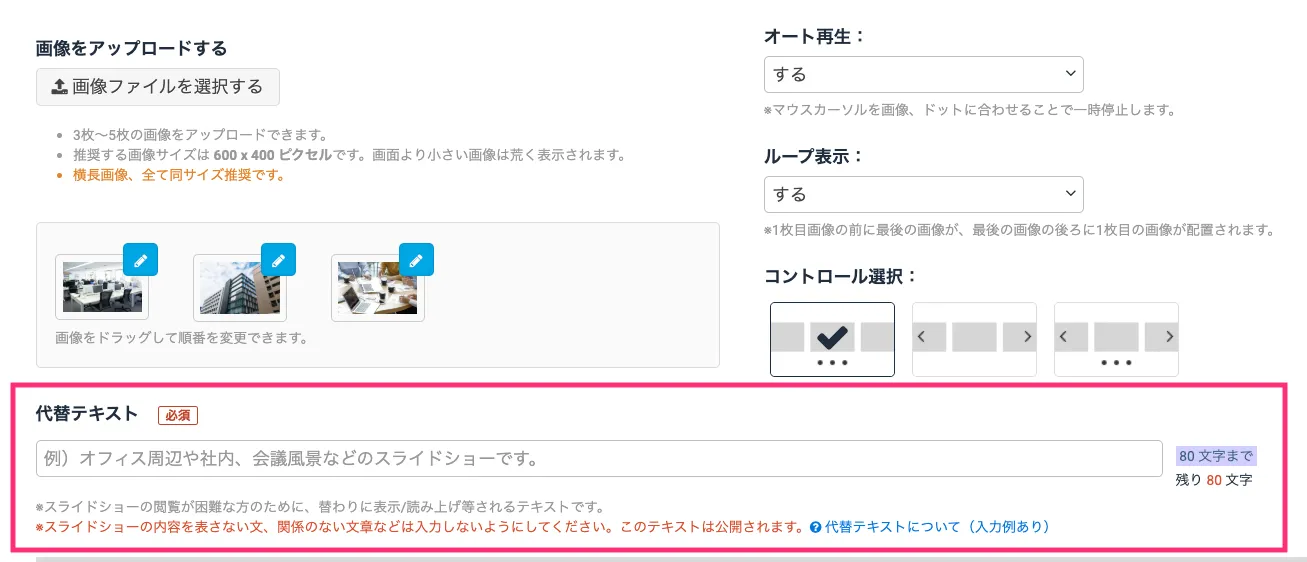Select the laptop desk thumbnail
This screenshot has width=1307, height=562.
pyautogui.click(x=377, y=288)
